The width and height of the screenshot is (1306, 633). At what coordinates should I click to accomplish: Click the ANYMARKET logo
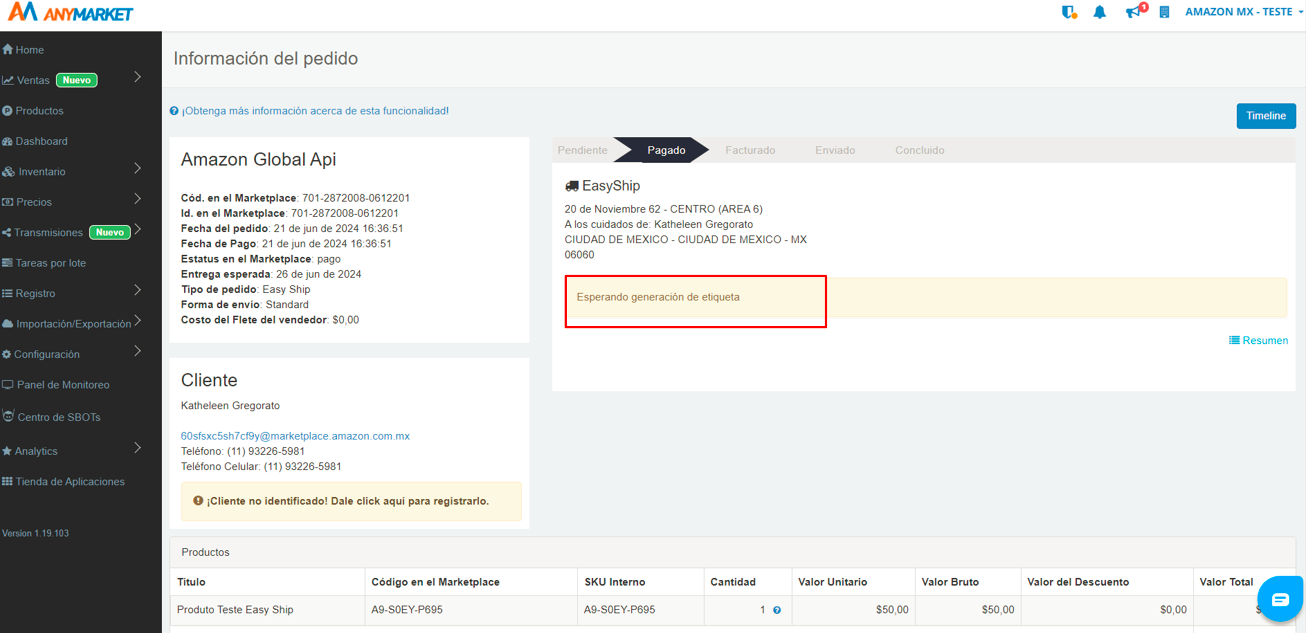[x=70, y=12]
